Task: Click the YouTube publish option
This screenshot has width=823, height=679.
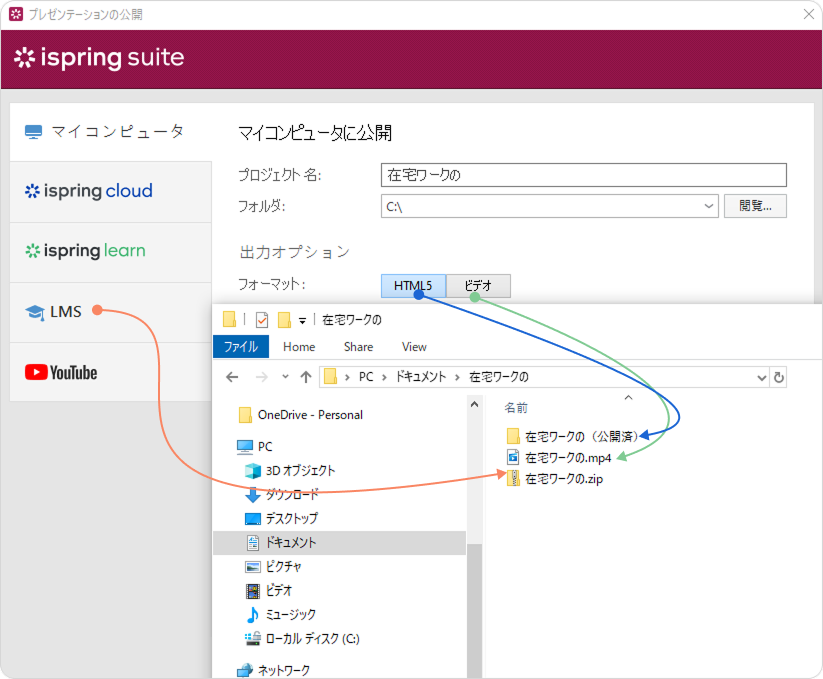Action: 62,372
